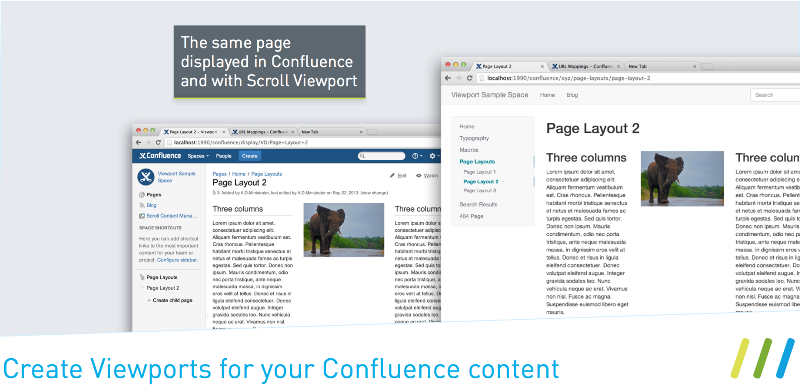Close the Page Layout 2 tab in Confluence window
The image size is (800, 391).
(x=223, y=132)
